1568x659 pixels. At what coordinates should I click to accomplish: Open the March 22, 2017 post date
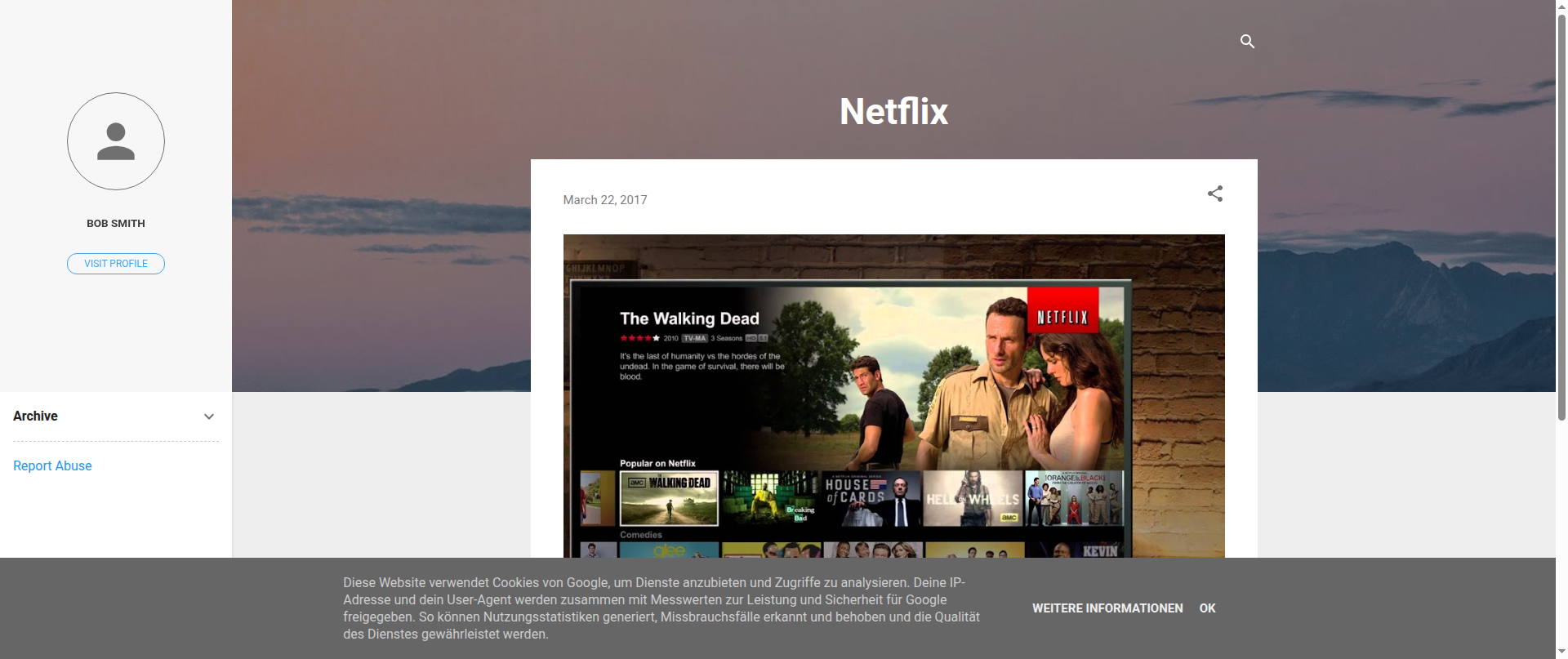pyautogui.click(x=605, y=200)
